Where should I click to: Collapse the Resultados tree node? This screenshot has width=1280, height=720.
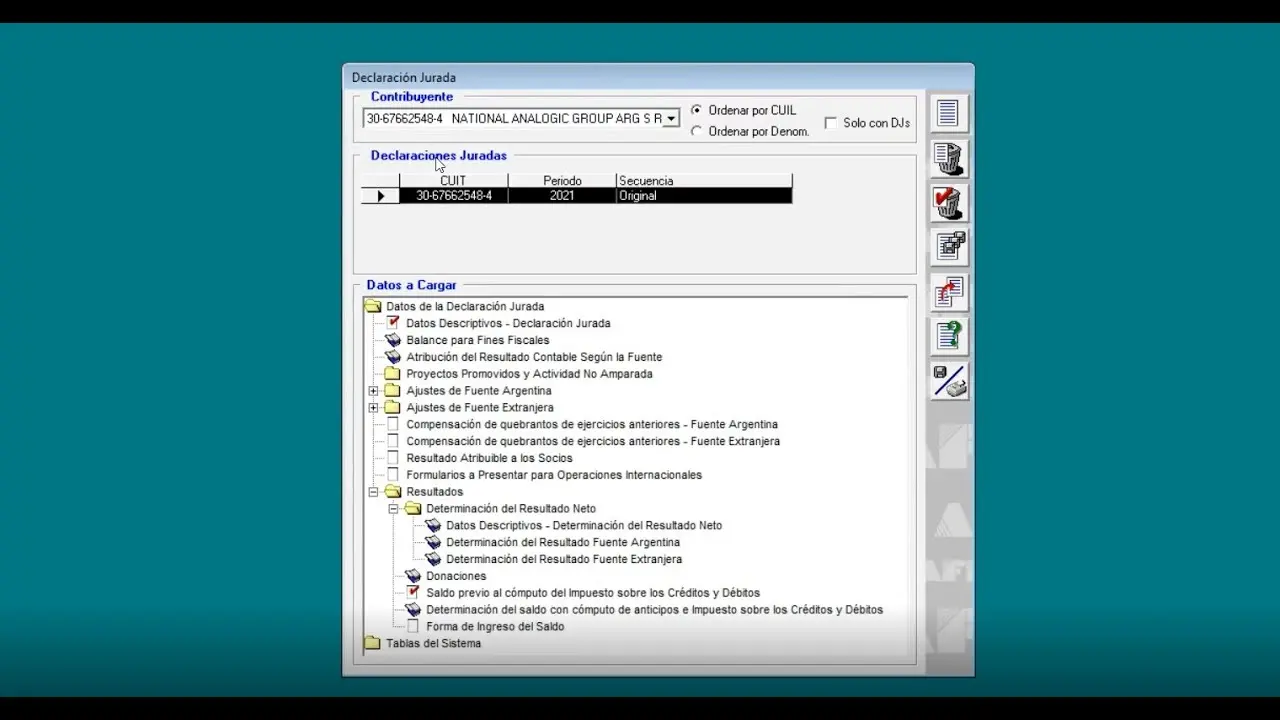coord(373,492)
